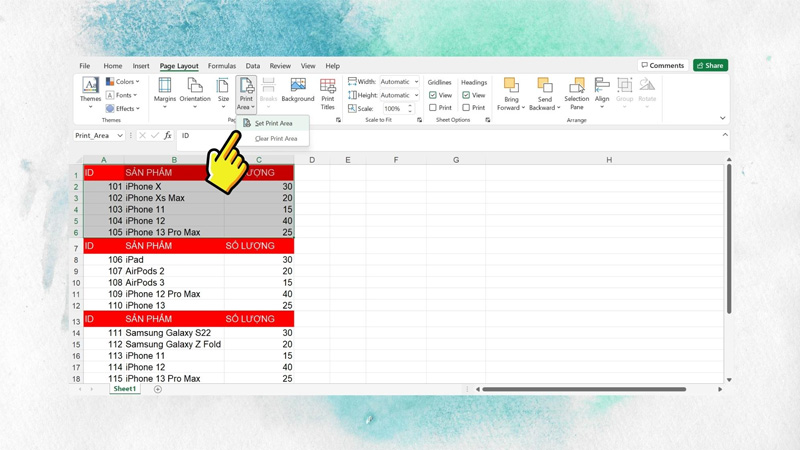Open the Selection Pane
800x450 pixels.
point(577,94)
